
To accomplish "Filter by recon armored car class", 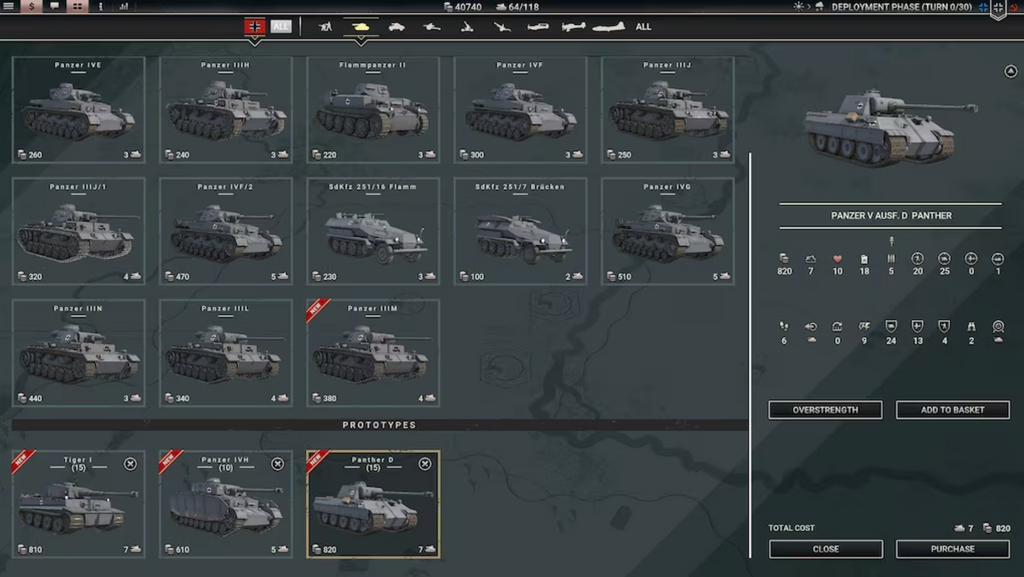I will (x=396, y=27).
